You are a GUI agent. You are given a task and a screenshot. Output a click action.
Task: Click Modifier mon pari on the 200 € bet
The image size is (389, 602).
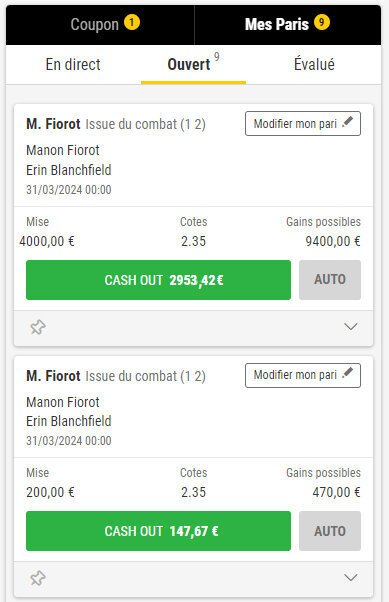[x=303, y=375]
